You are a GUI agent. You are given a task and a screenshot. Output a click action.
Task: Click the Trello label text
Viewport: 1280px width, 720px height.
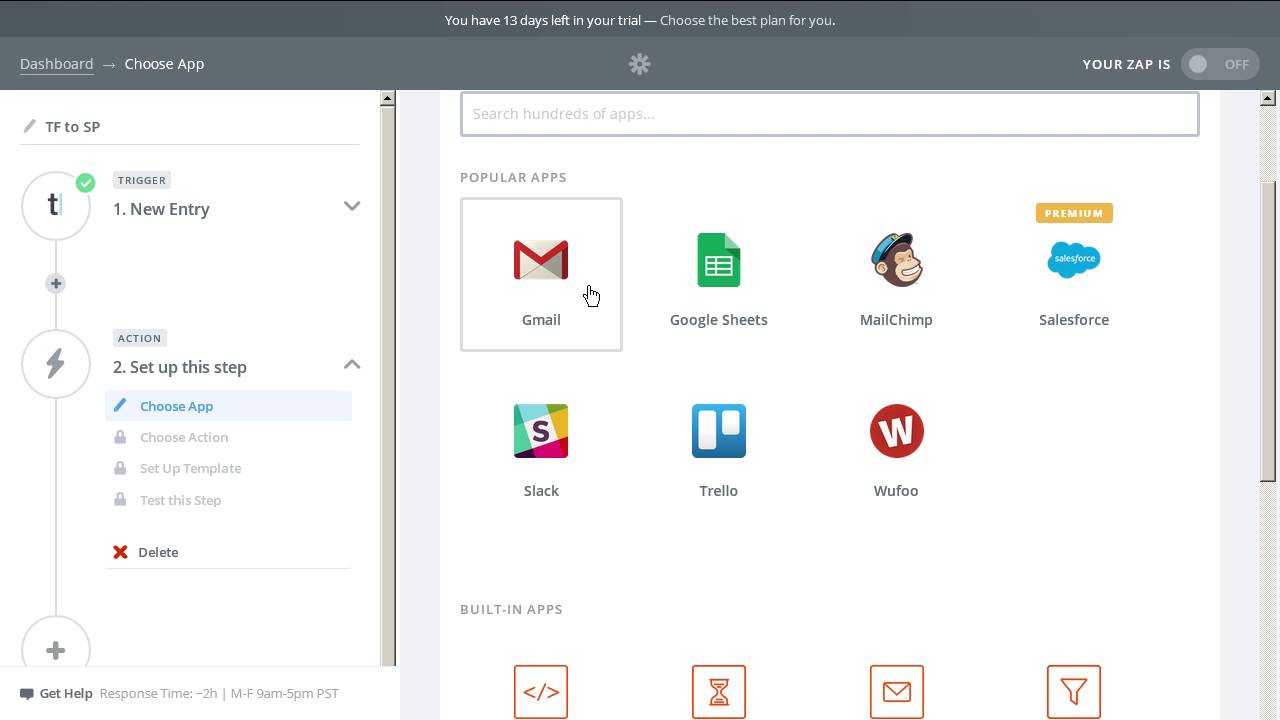pos(719,491)
